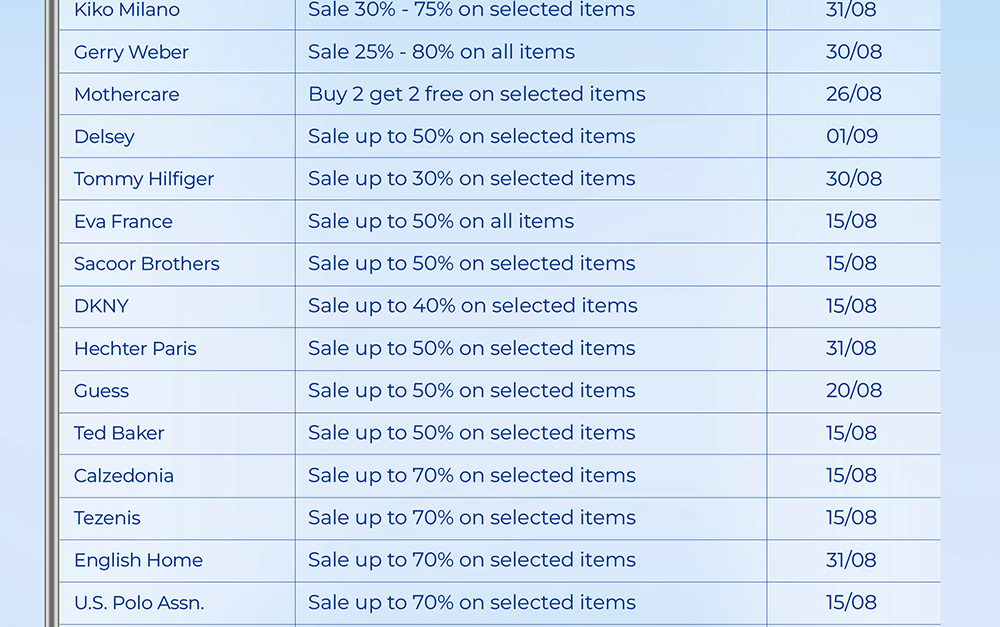Click the Mothercare brand name
Screen dimensions: 1000x627
pyautogui.click(x=127, y=95)
